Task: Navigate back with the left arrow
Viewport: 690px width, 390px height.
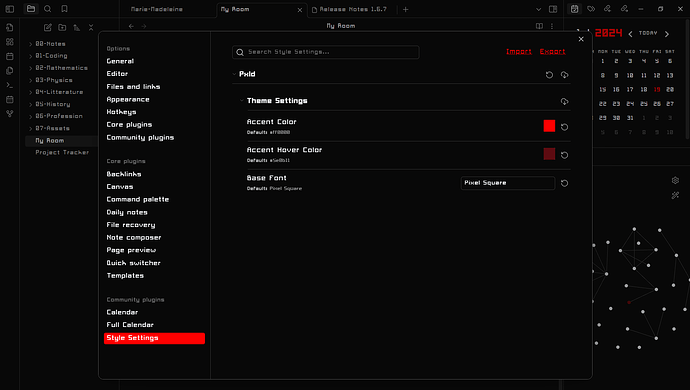Action: point(131,26)
